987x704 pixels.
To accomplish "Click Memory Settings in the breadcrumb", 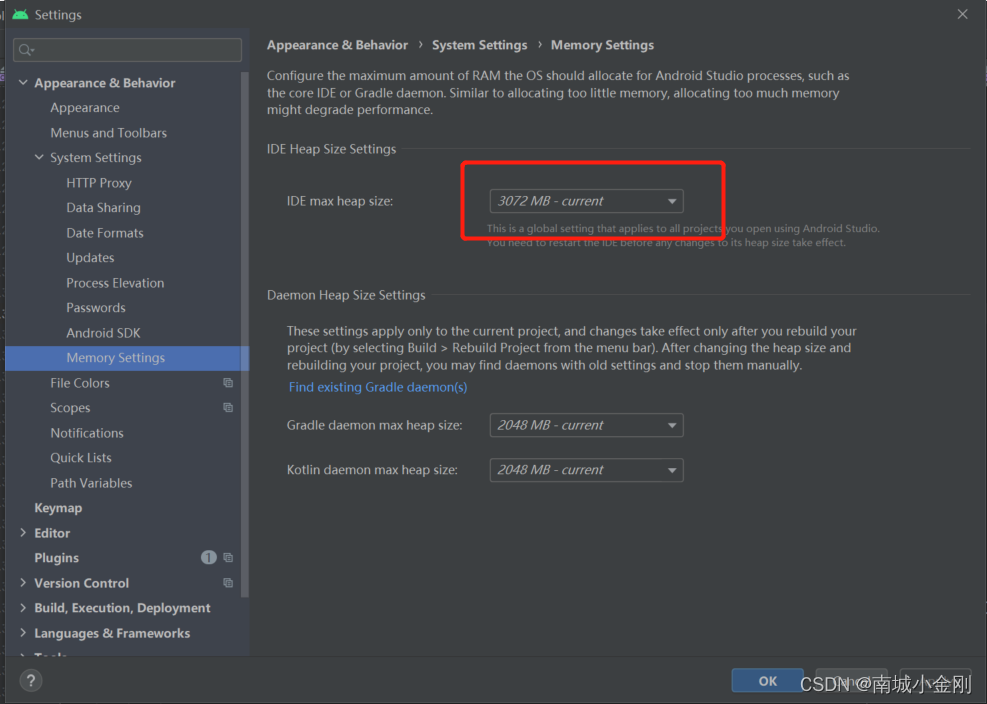I will [x=602, y=45].
